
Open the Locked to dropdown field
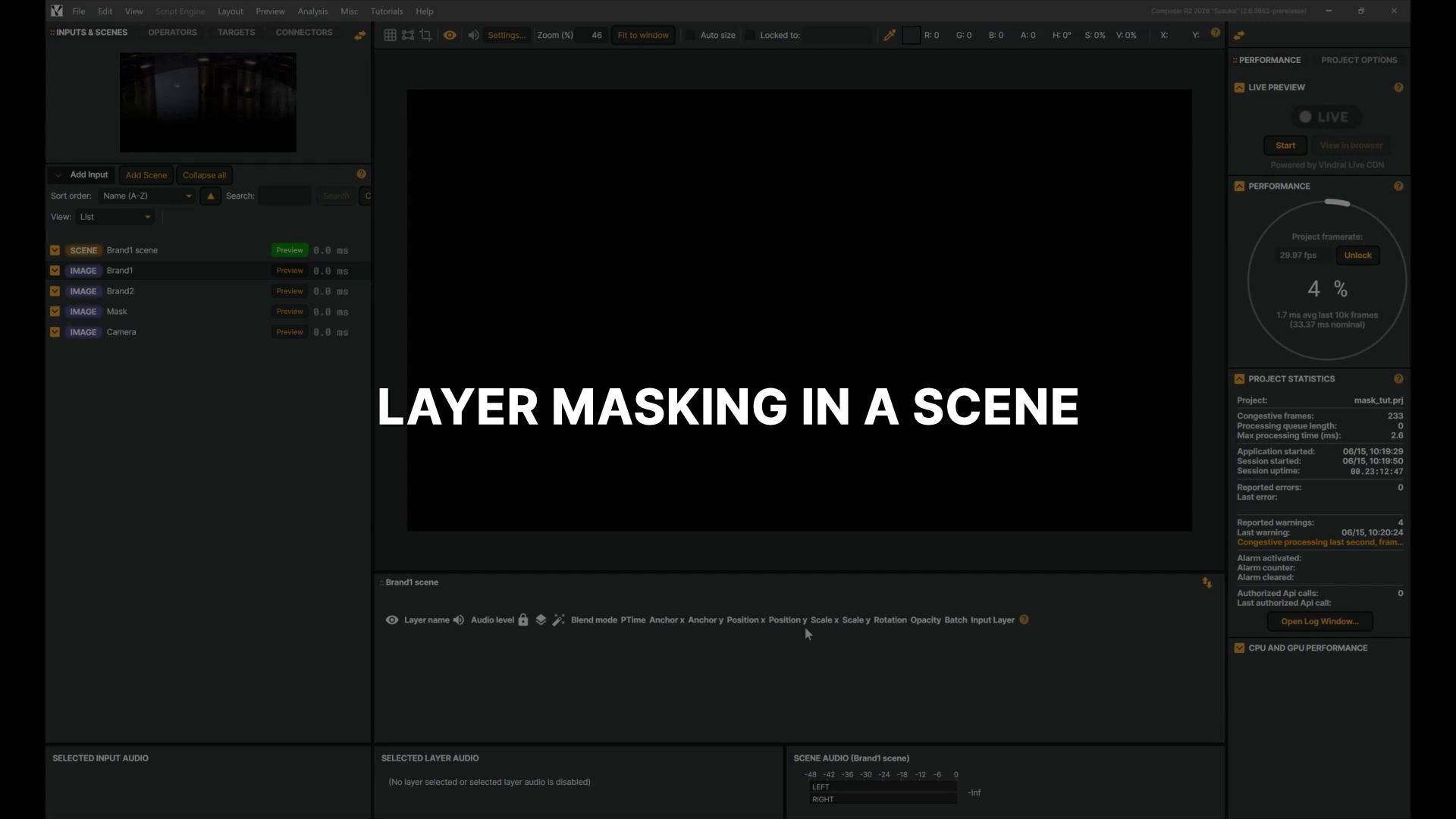pos(838,35)
